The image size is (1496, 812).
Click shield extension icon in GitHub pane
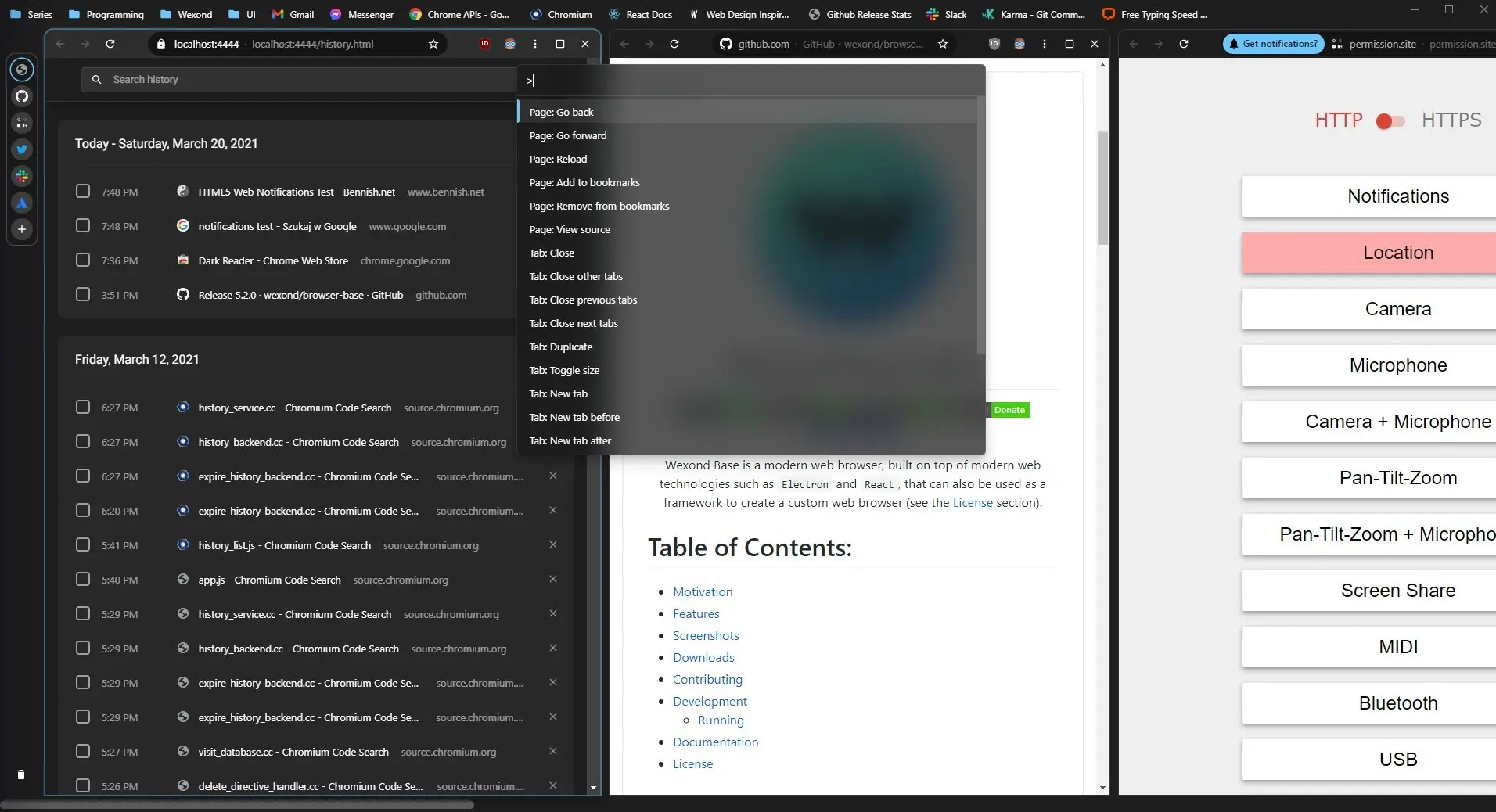pyautogui.click(x=994, y=44)
